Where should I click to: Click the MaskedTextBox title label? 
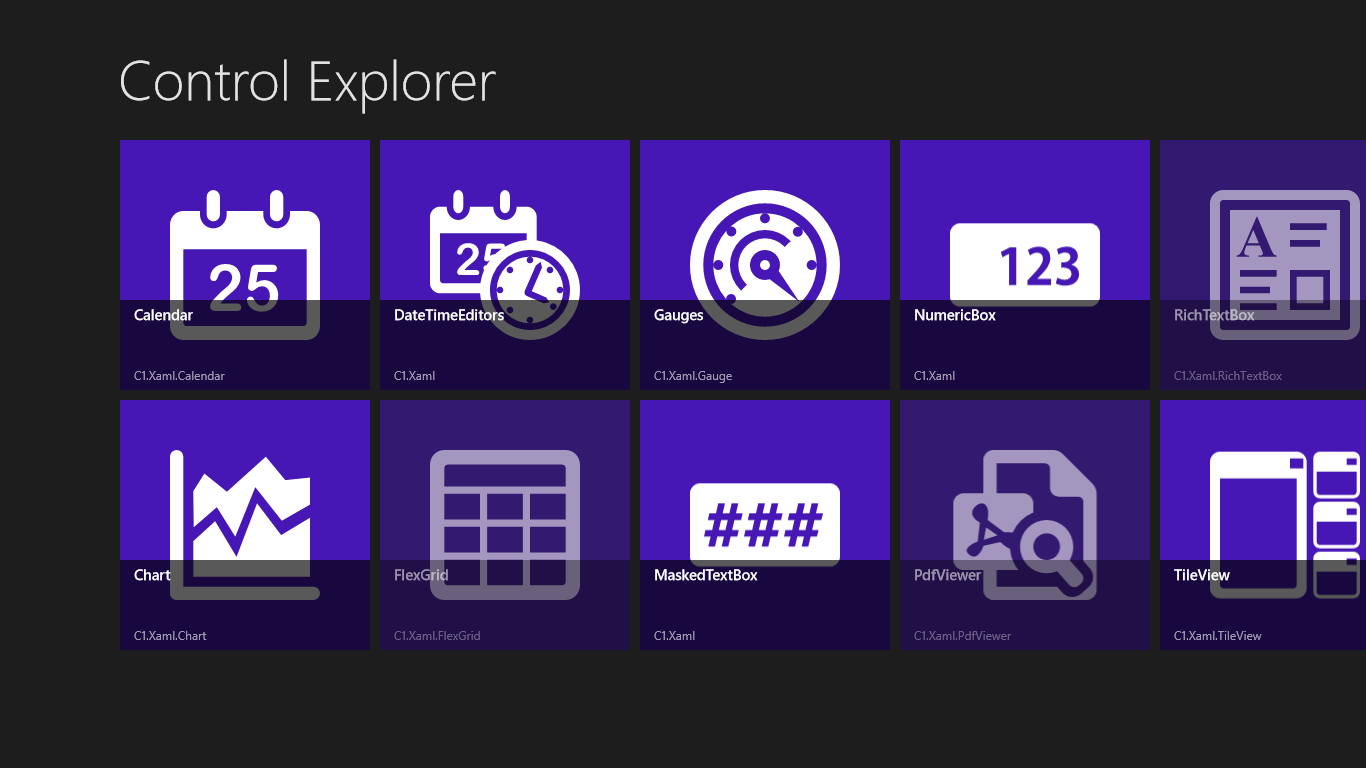pyautogui.click(x=706, y=575)
